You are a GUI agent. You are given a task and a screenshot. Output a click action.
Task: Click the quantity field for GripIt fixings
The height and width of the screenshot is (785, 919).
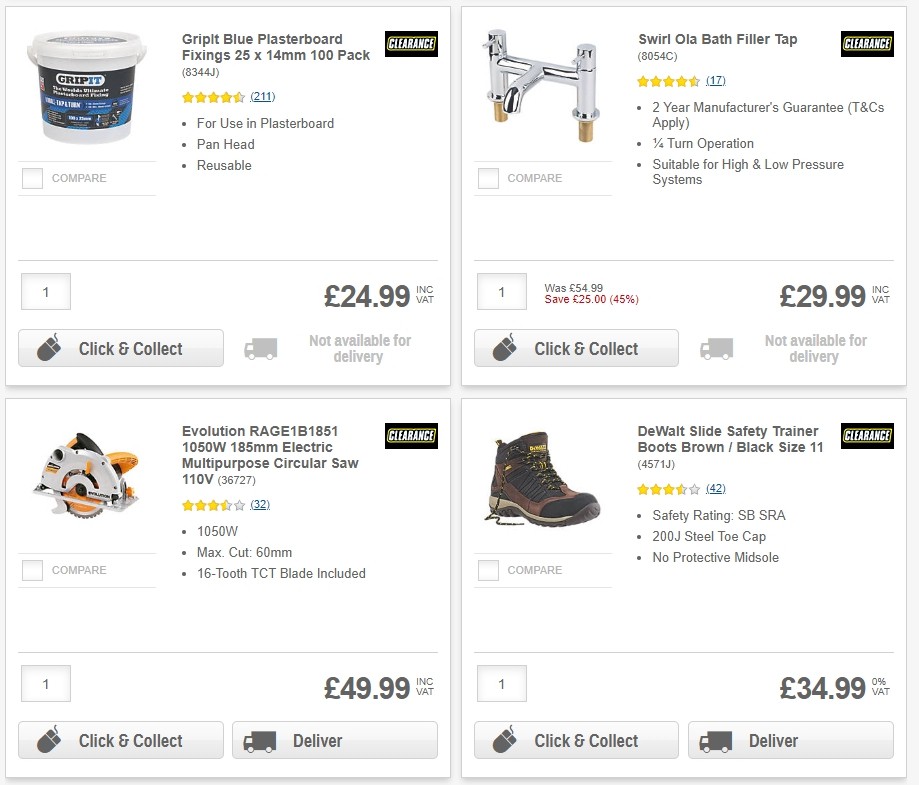point(45,291)
